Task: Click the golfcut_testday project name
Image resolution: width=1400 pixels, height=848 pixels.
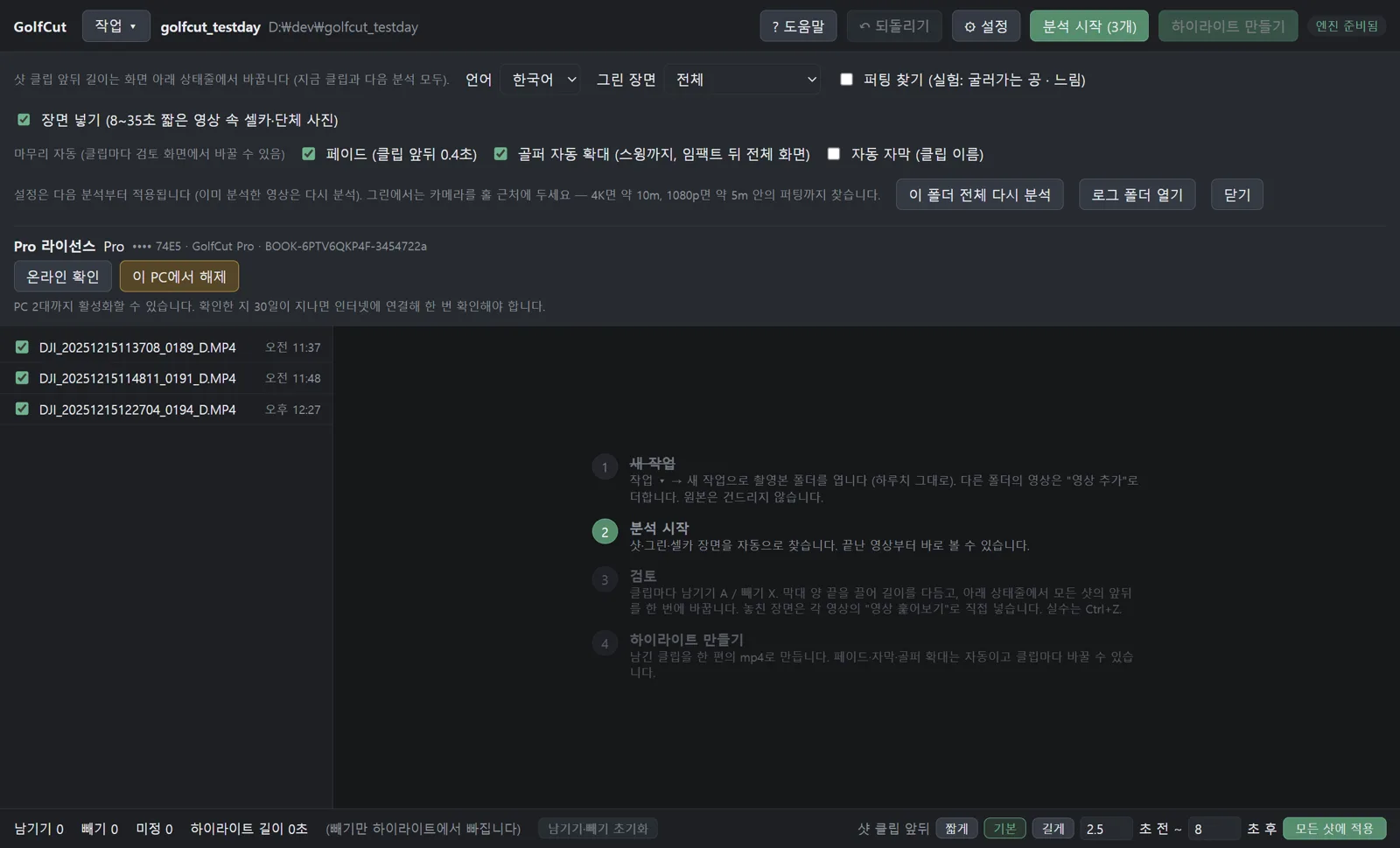Action: pos(211,27)
